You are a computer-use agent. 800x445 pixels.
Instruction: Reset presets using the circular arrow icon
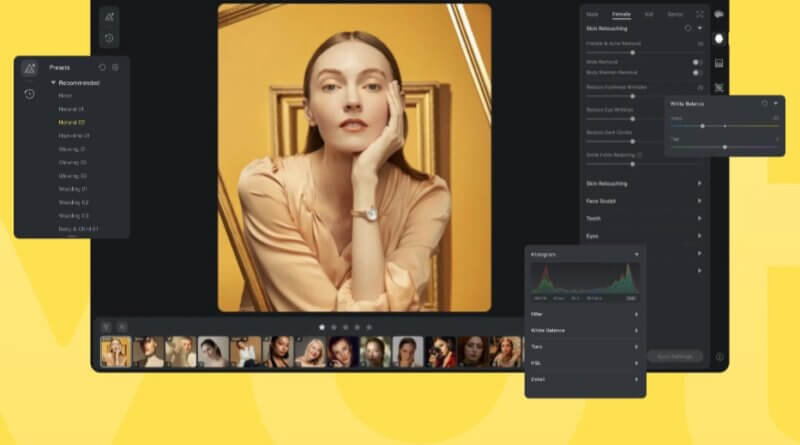point(102,67)
